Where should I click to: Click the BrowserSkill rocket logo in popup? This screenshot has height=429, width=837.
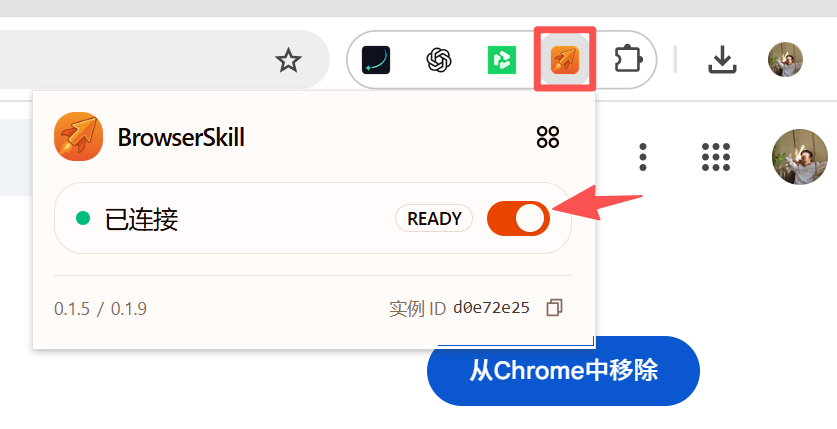tap(78, 137)
